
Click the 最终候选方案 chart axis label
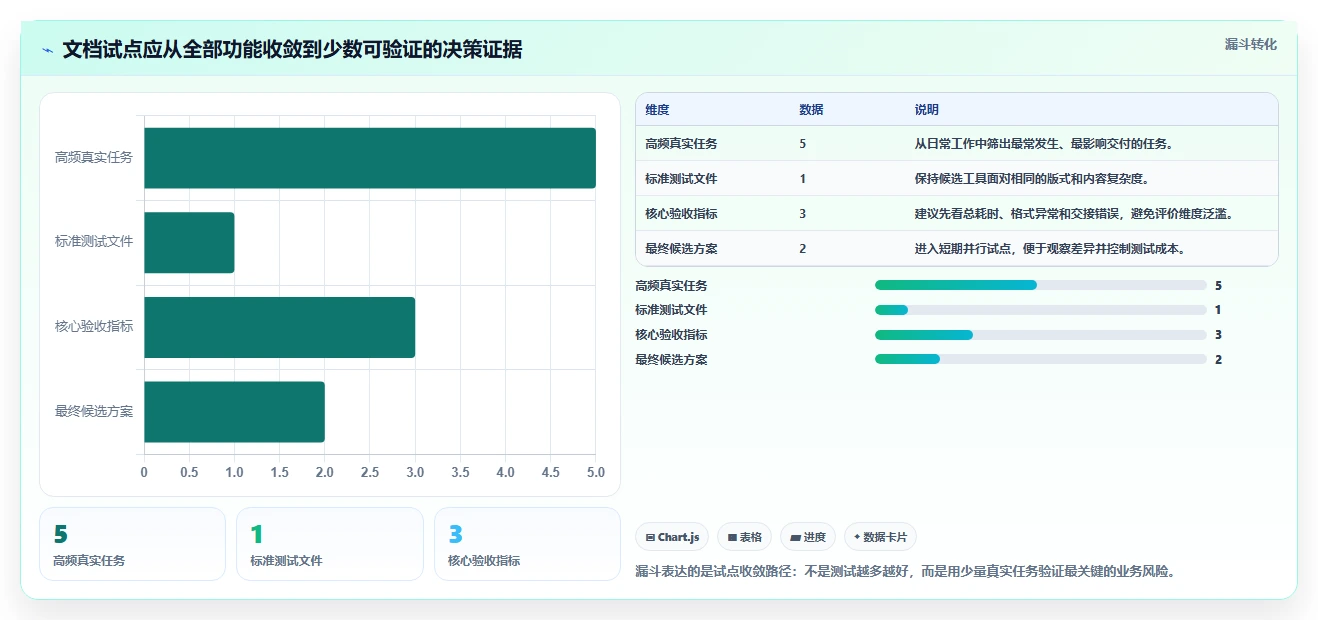pos(94,411)
